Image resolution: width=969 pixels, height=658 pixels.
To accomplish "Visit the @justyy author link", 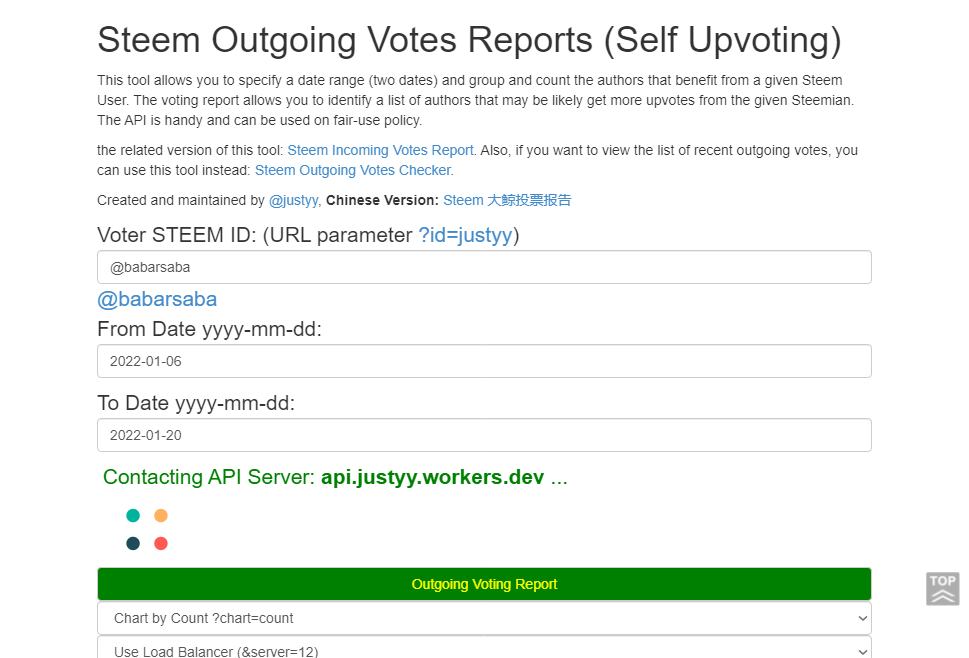I will [294, 200].
